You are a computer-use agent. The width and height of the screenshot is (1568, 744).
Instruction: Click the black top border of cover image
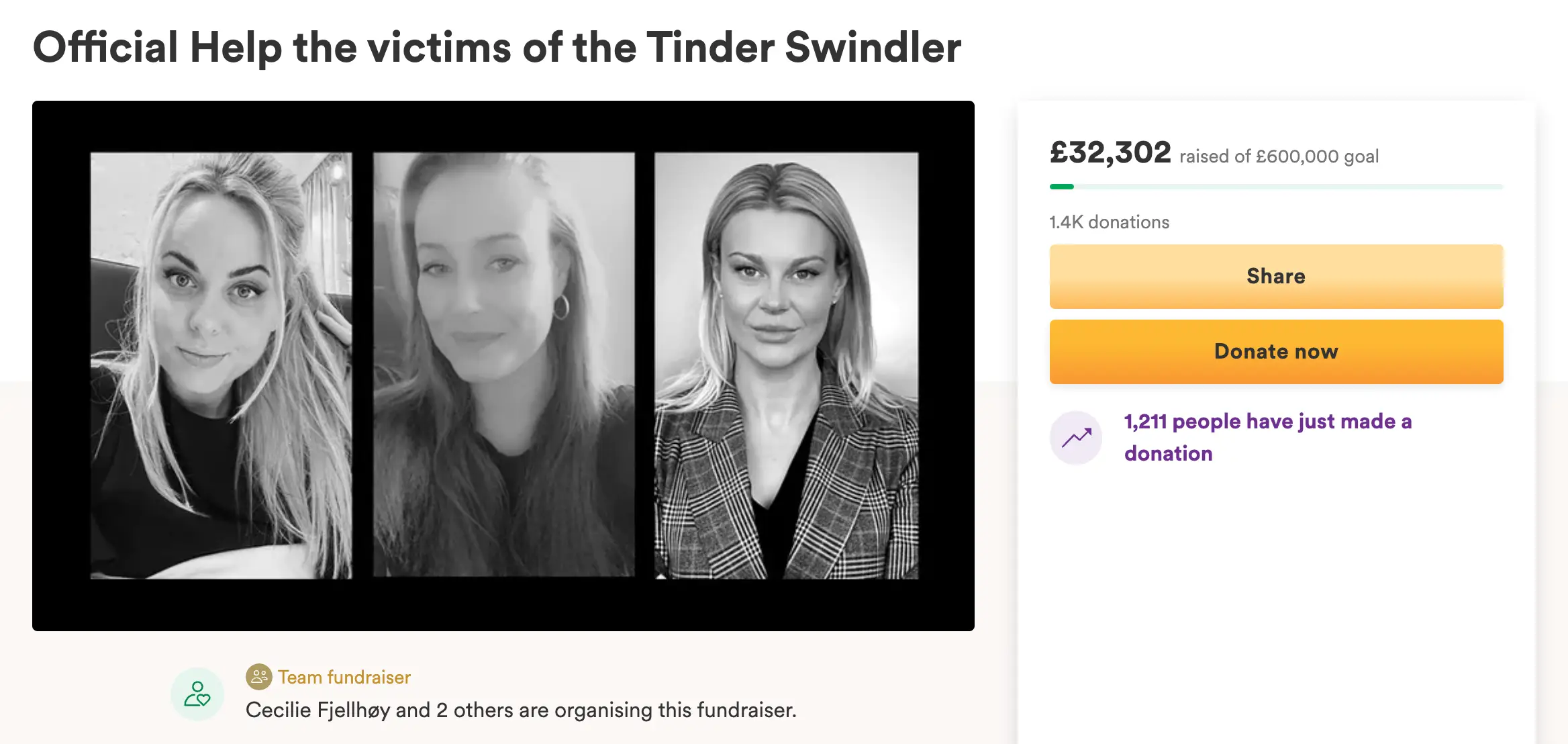503,126
